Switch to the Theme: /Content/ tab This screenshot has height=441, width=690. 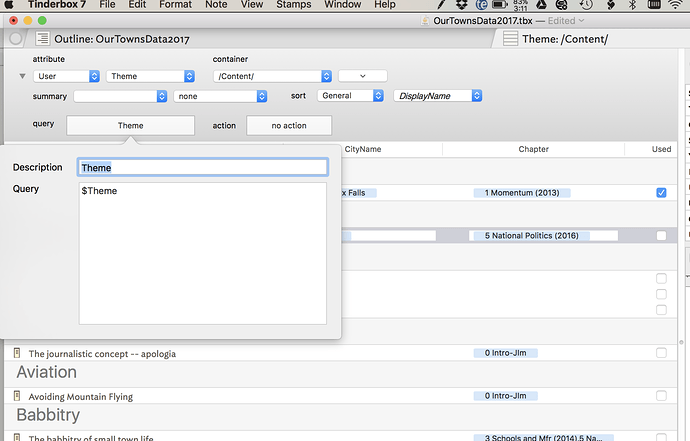click(x=590, y=39)
